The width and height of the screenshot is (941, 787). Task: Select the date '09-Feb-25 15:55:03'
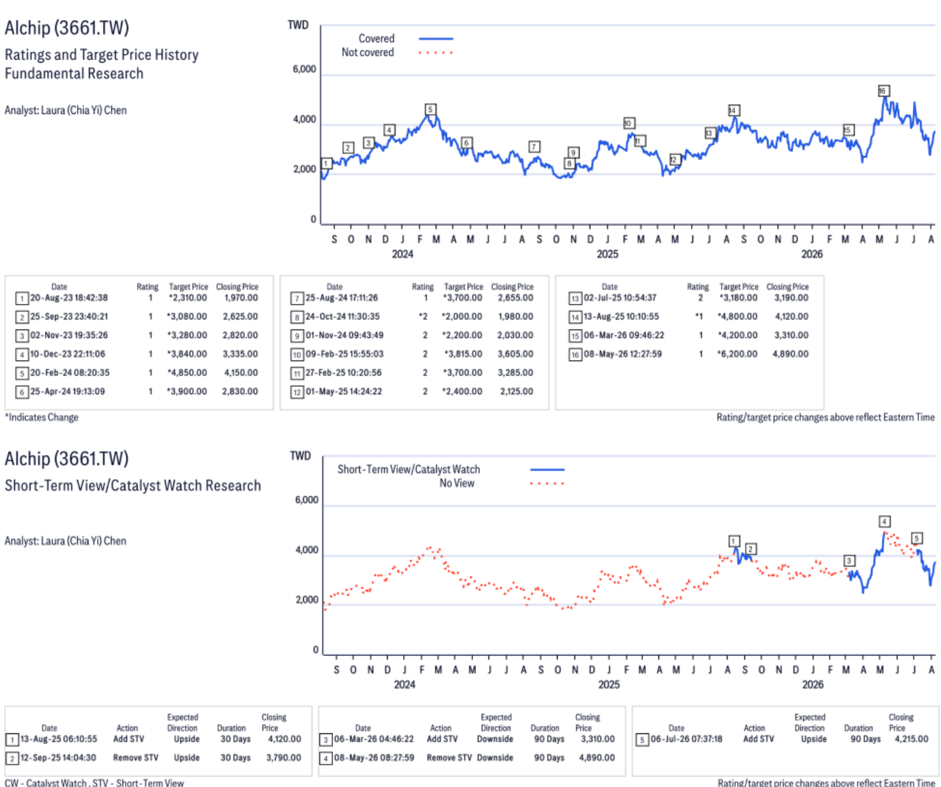(344, 354)
